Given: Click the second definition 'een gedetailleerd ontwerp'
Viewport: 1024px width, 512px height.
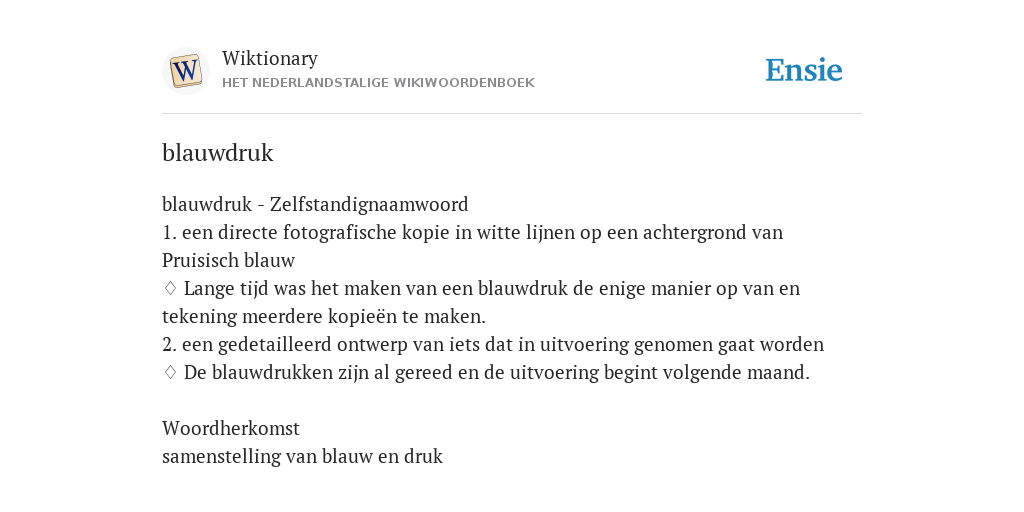Looking at the screenshot, I should tap(493, 345).
